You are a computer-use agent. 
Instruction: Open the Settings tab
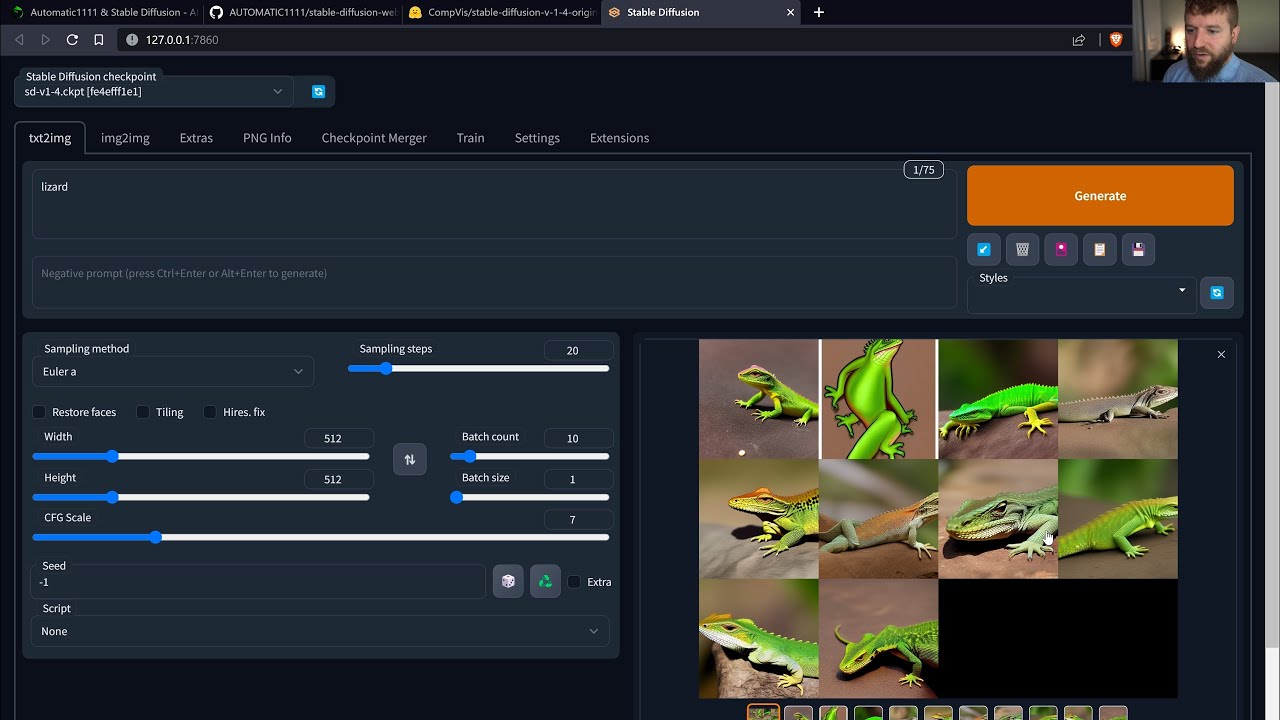click(537, 138)
